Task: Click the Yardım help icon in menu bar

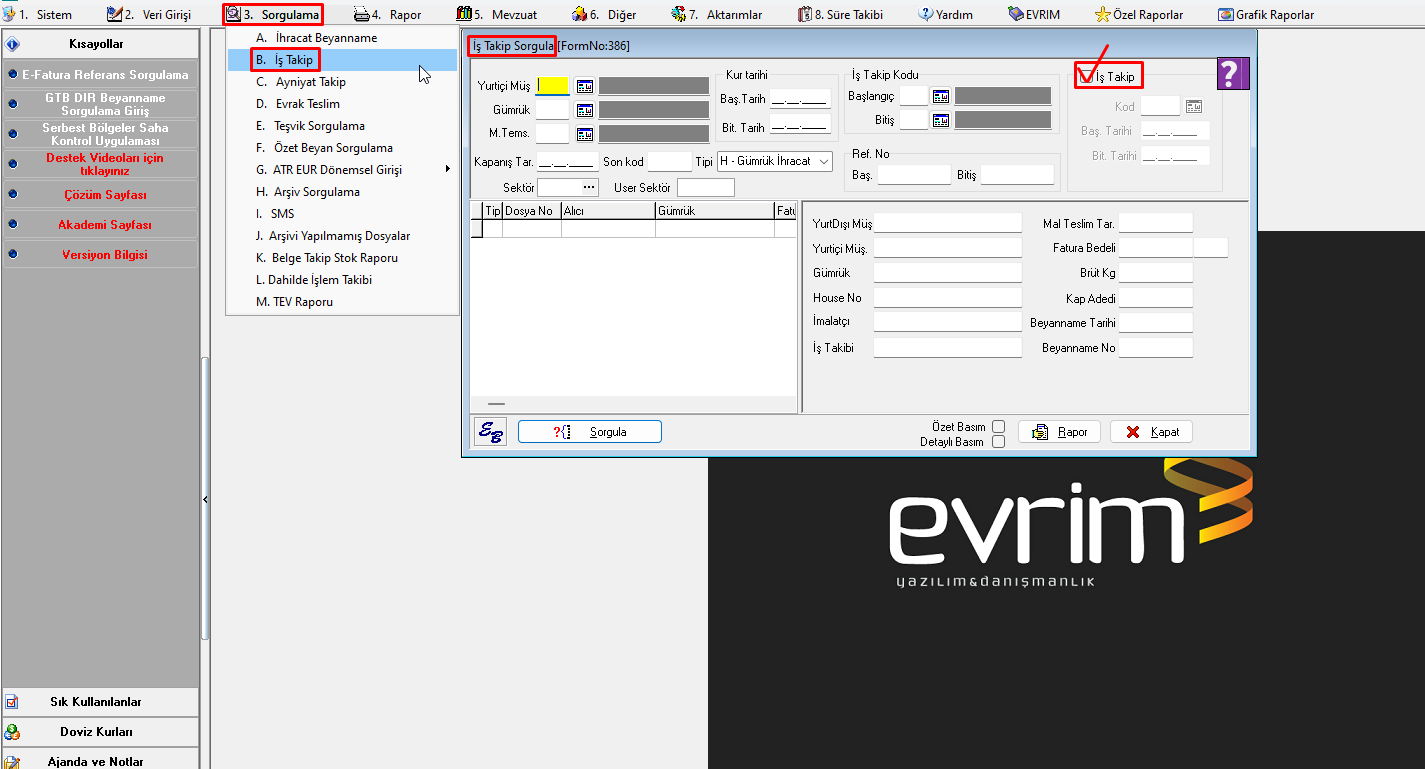Action: point(925,15)
